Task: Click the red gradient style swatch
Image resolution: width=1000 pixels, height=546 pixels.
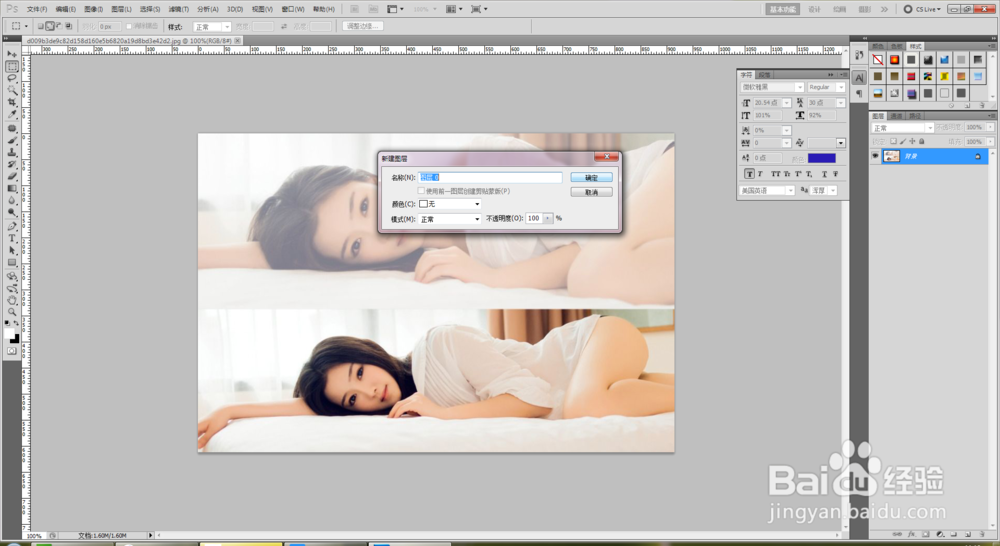Action: (895, 60)
